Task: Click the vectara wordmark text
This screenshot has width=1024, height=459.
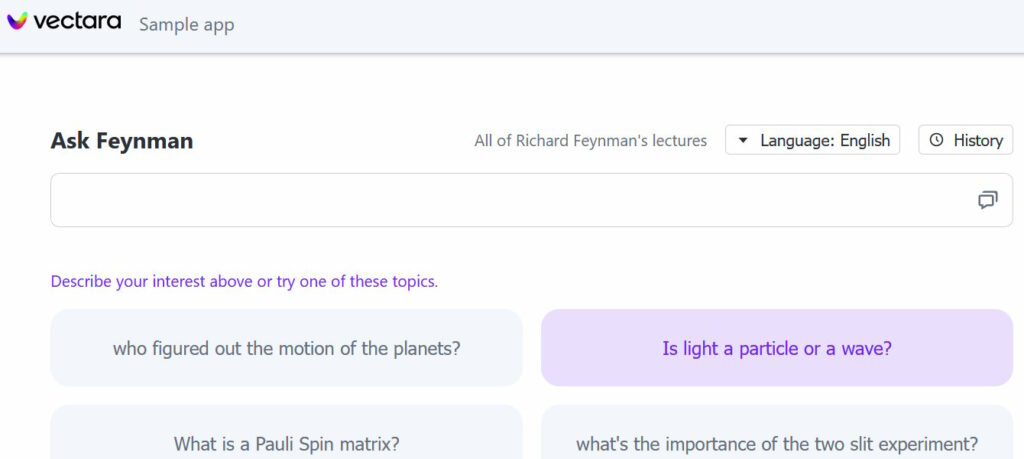Action: (x=77, y=21)
